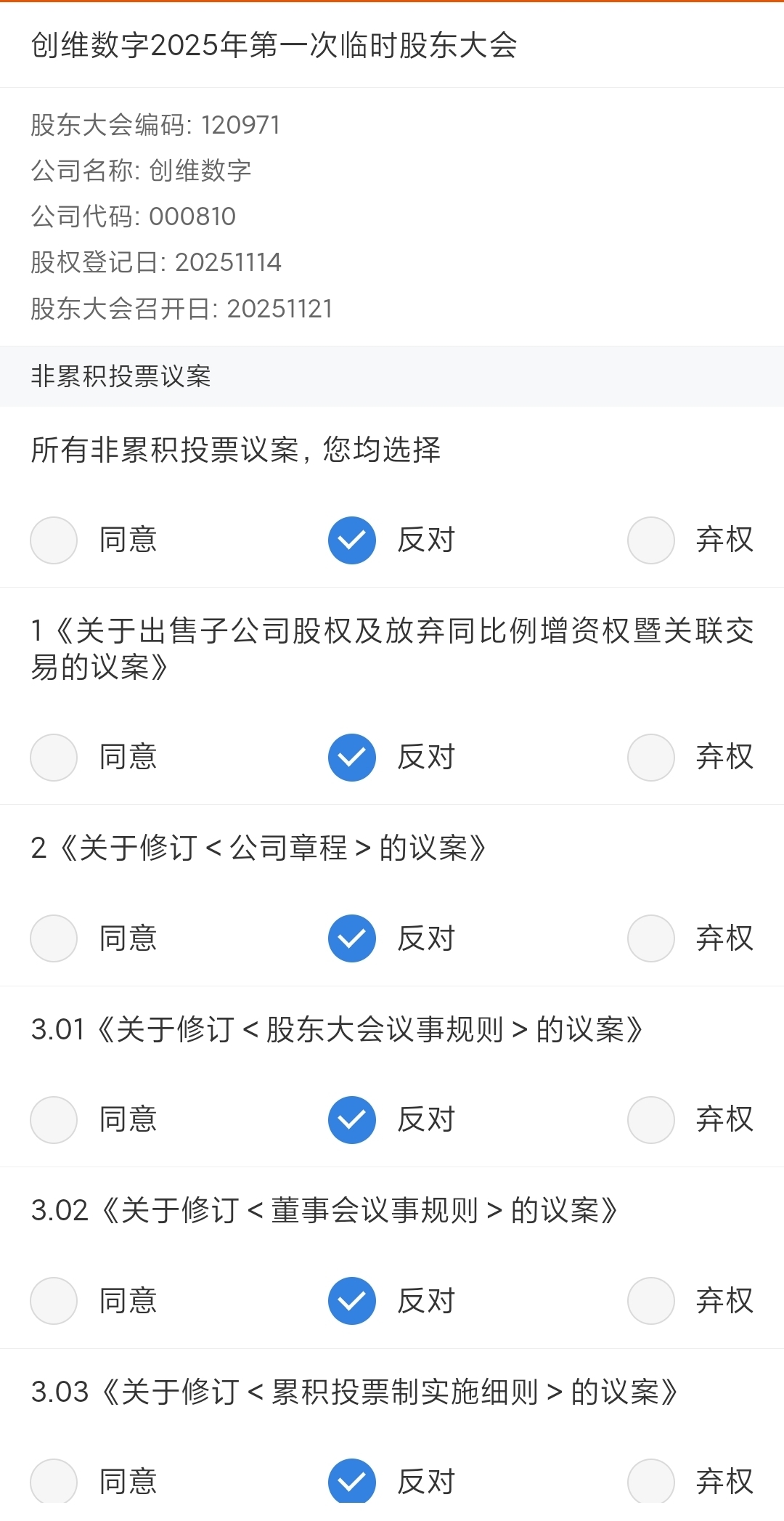Select 弃权 for all non-cumulative proposals
Screen dimensions: 784x1521
[651, 540]
